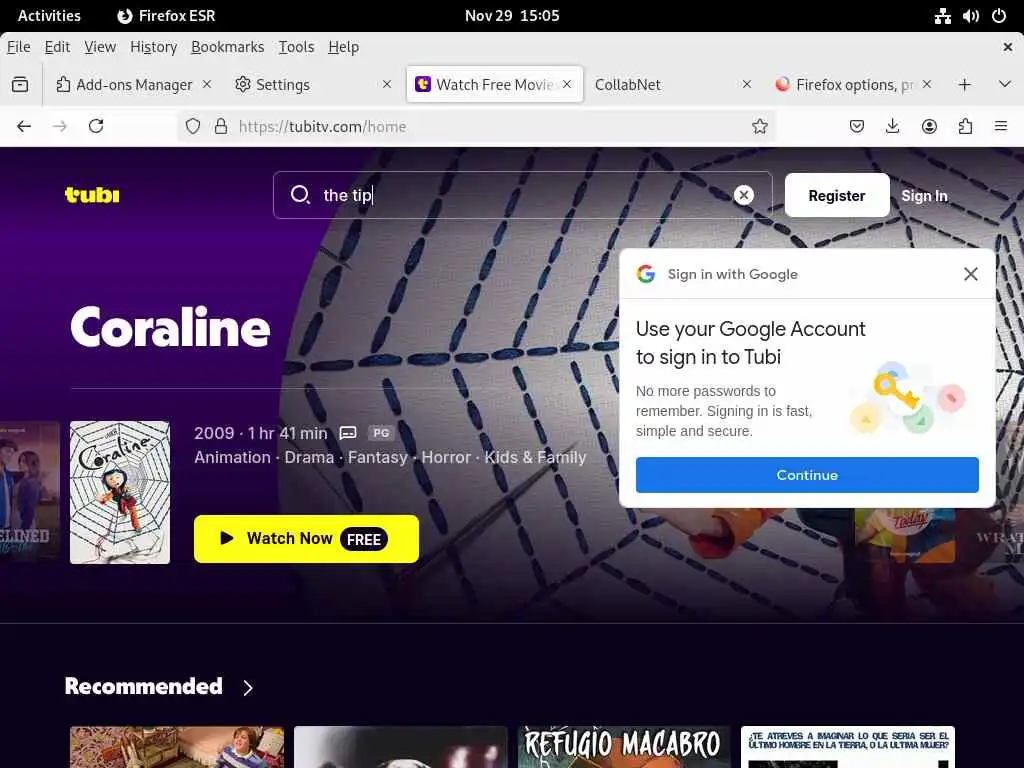Open the File menu
Image resolution: width=1024 pixels, height=768 pixels.
coord(18,47)
